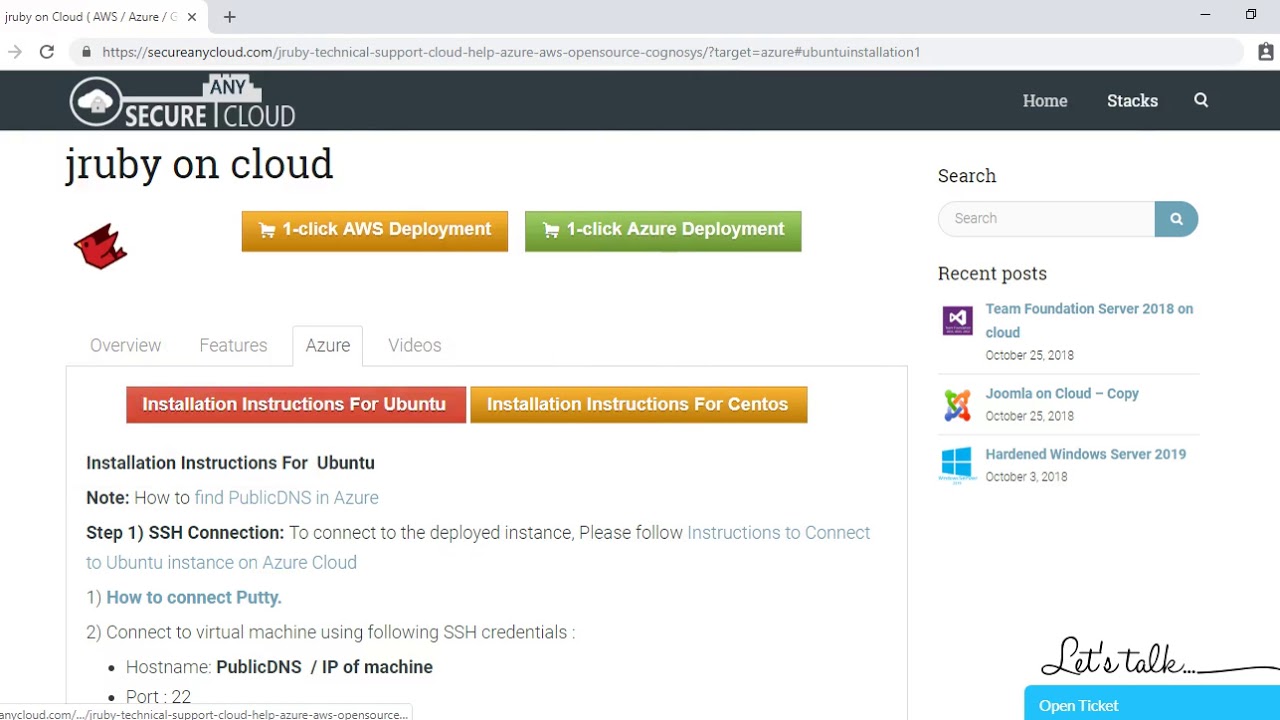Viewport: 1280px width, 720px height.
Task: Open a new browser tab
Action: click(x=230, y=17)
